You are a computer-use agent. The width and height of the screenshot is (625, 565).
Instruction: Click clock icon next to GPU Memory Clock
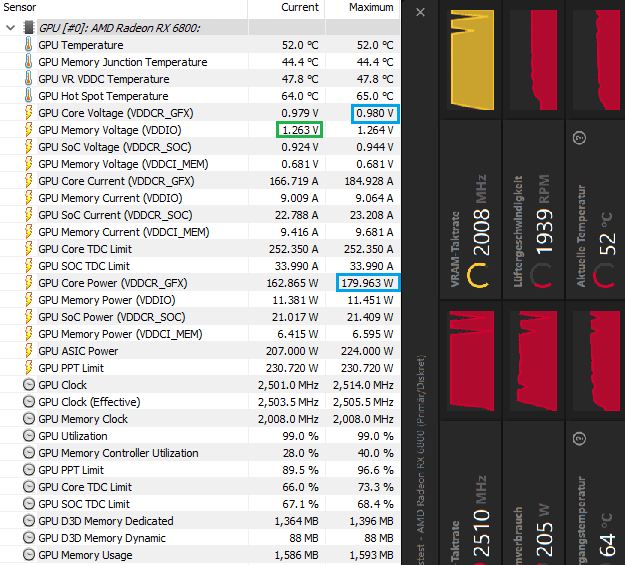coord(29,419)
